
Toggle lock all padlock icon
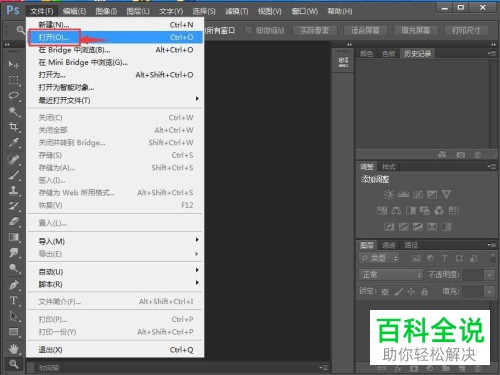(424, 292)
